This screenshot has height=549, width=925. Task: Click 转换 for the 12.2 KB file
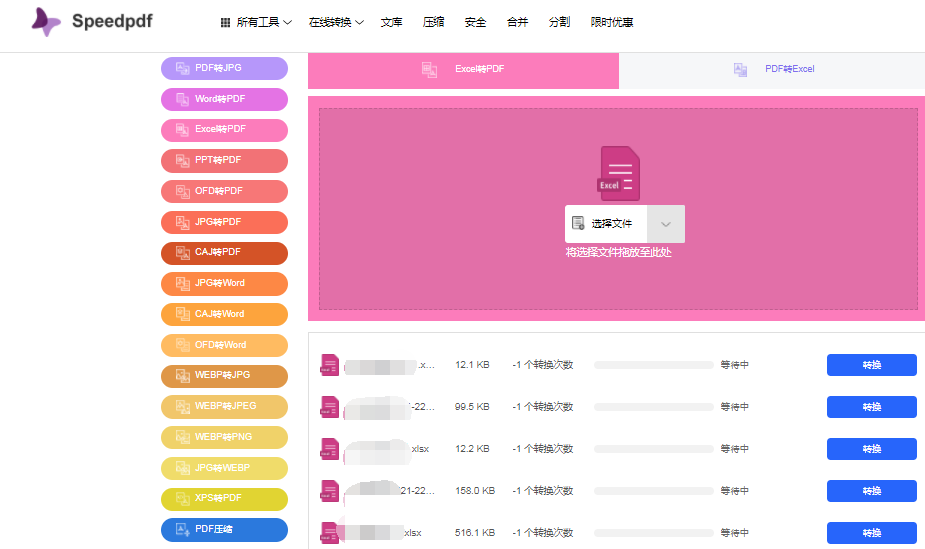coord(871,449)
